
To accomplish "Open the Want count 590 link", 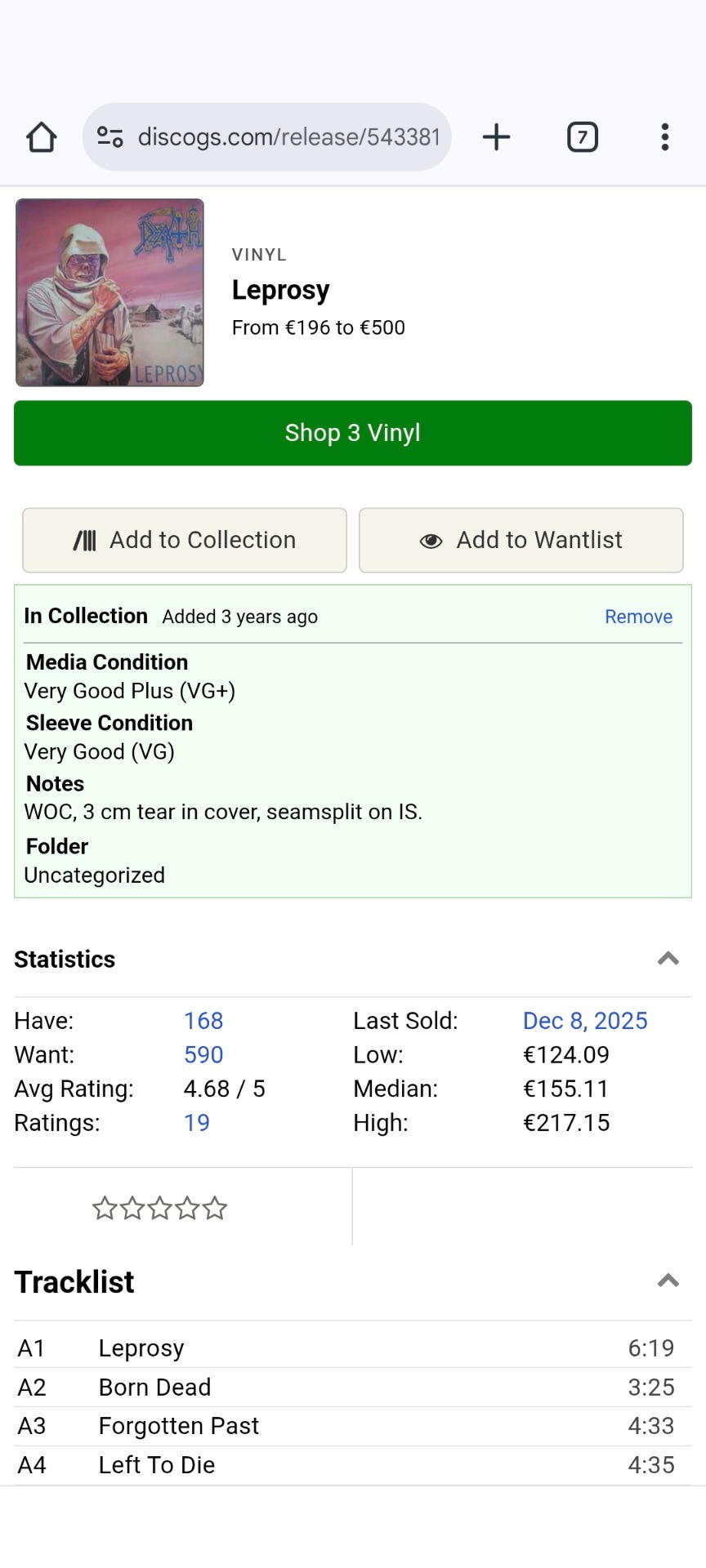I will [x=203, y=1055].
